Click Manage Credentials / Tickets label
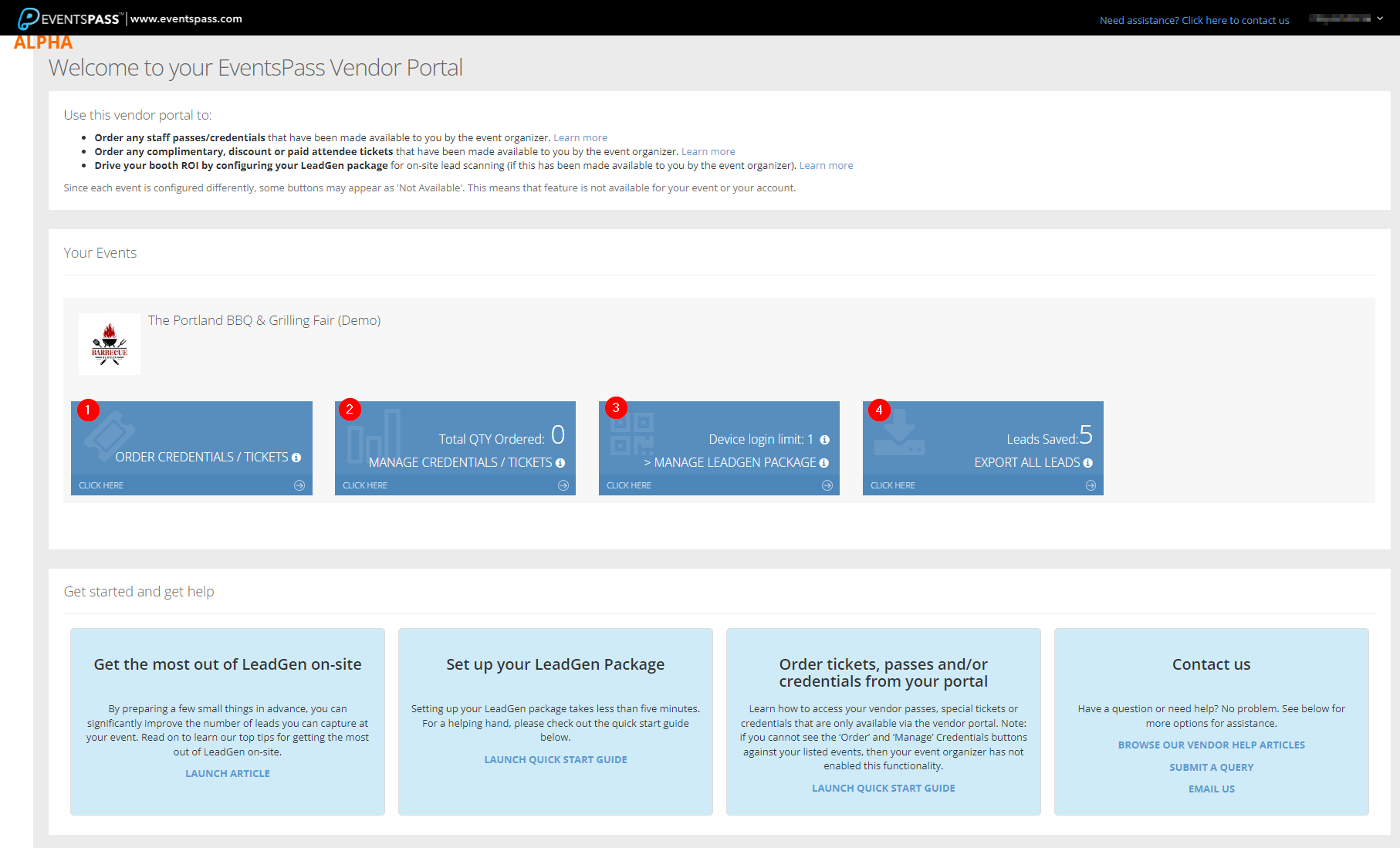 461,463
